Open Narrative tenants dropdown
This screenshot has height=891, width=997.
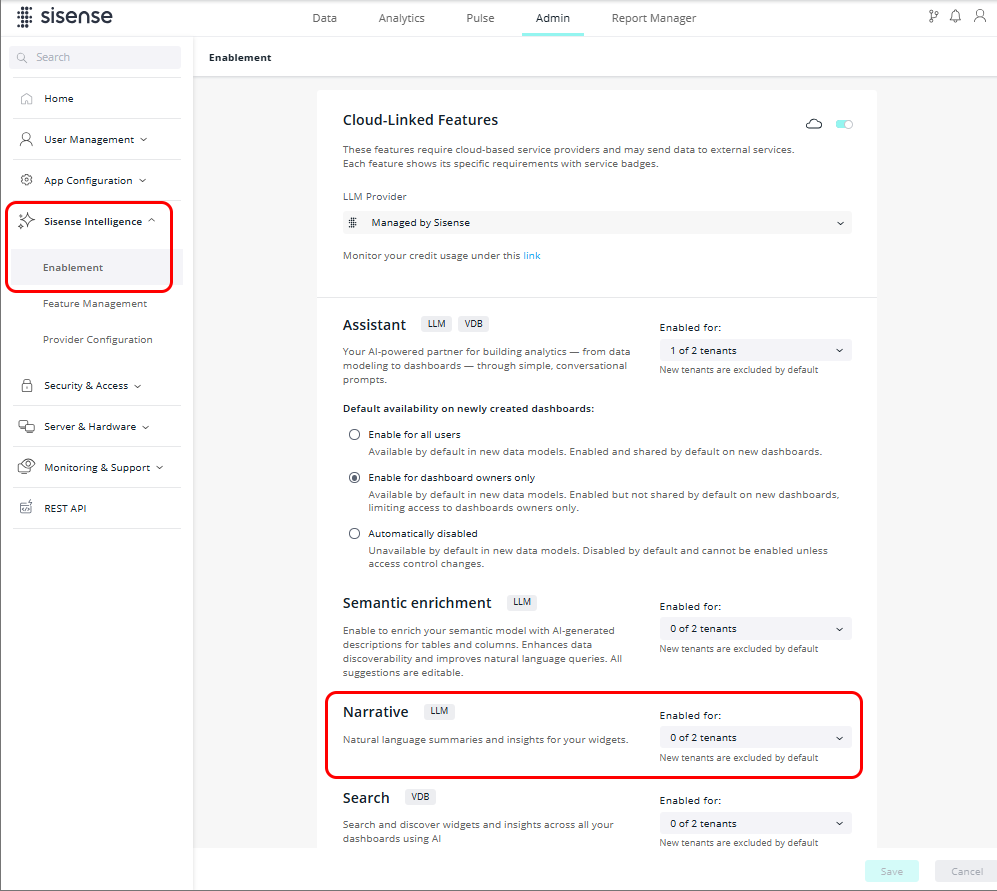pos(755,738)
